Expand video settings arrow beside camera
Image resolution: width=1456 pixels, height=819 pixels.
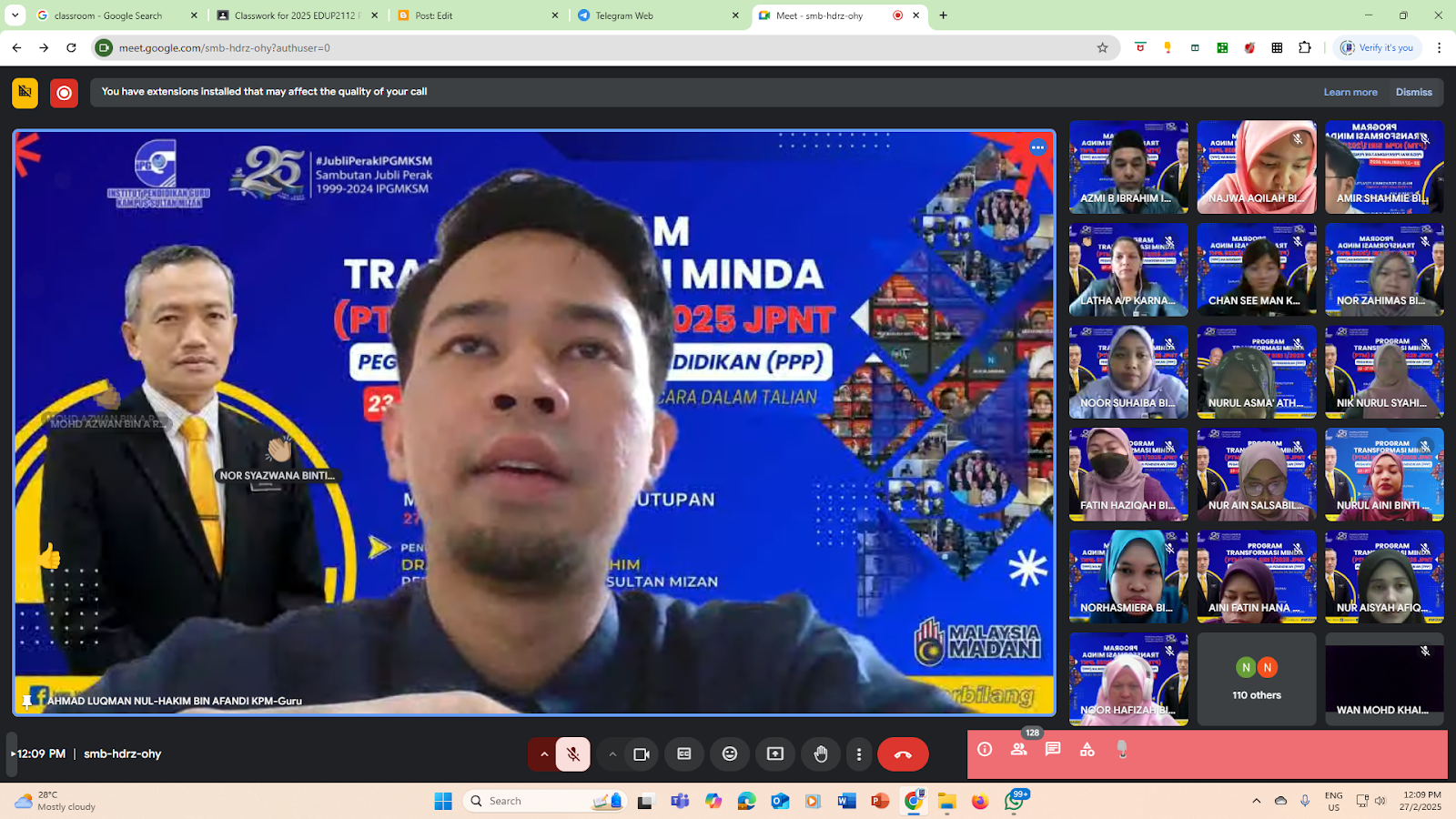pos(612,754)
